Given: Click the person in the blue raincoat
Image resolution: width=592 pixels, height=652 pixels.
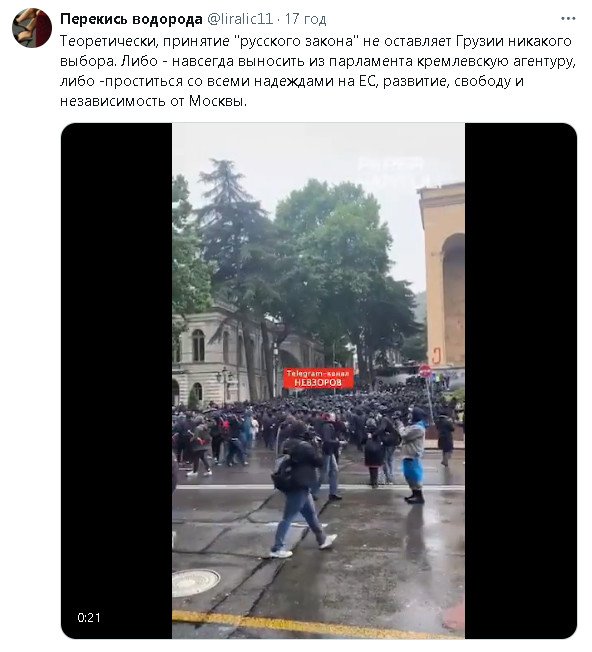Looking at the screenshot, I should coord(412,455).
